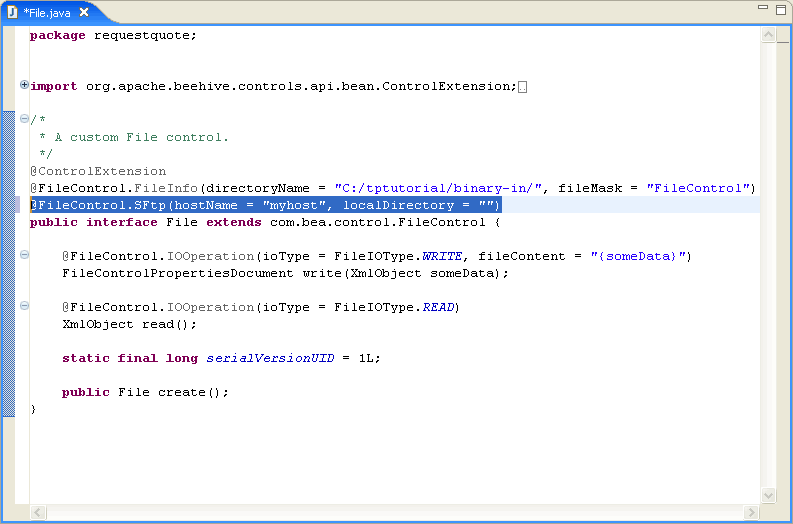The width and height of the screenshot is (793, 524).
Task: Expand the collapsed import statements
Action: [24, 85]
